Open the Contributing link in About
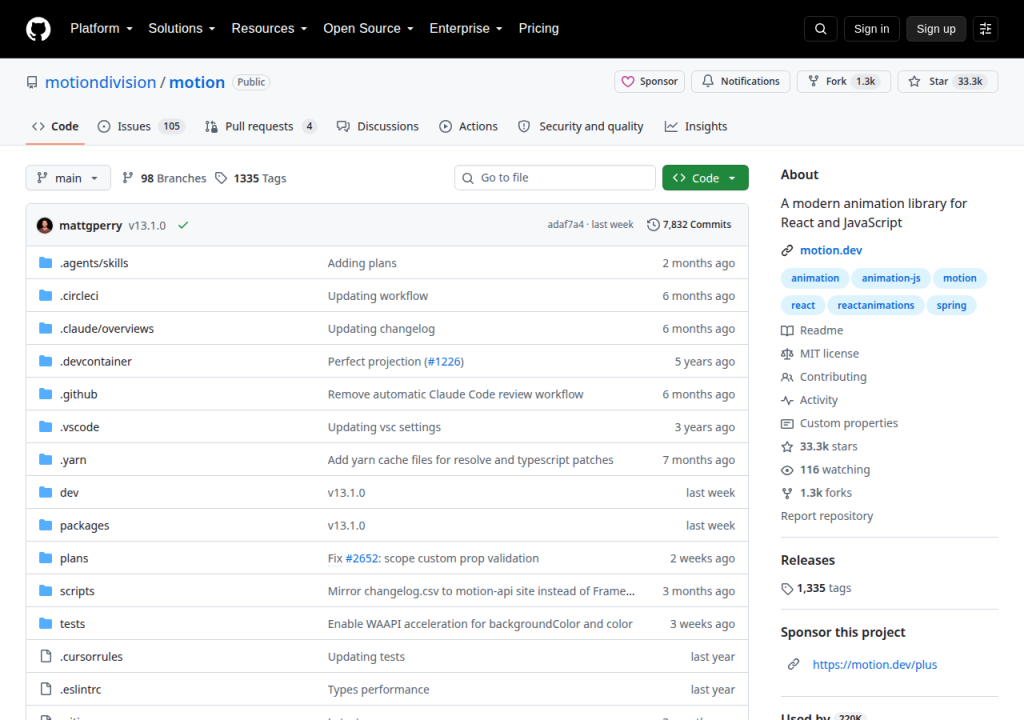 tap(824, 377)
